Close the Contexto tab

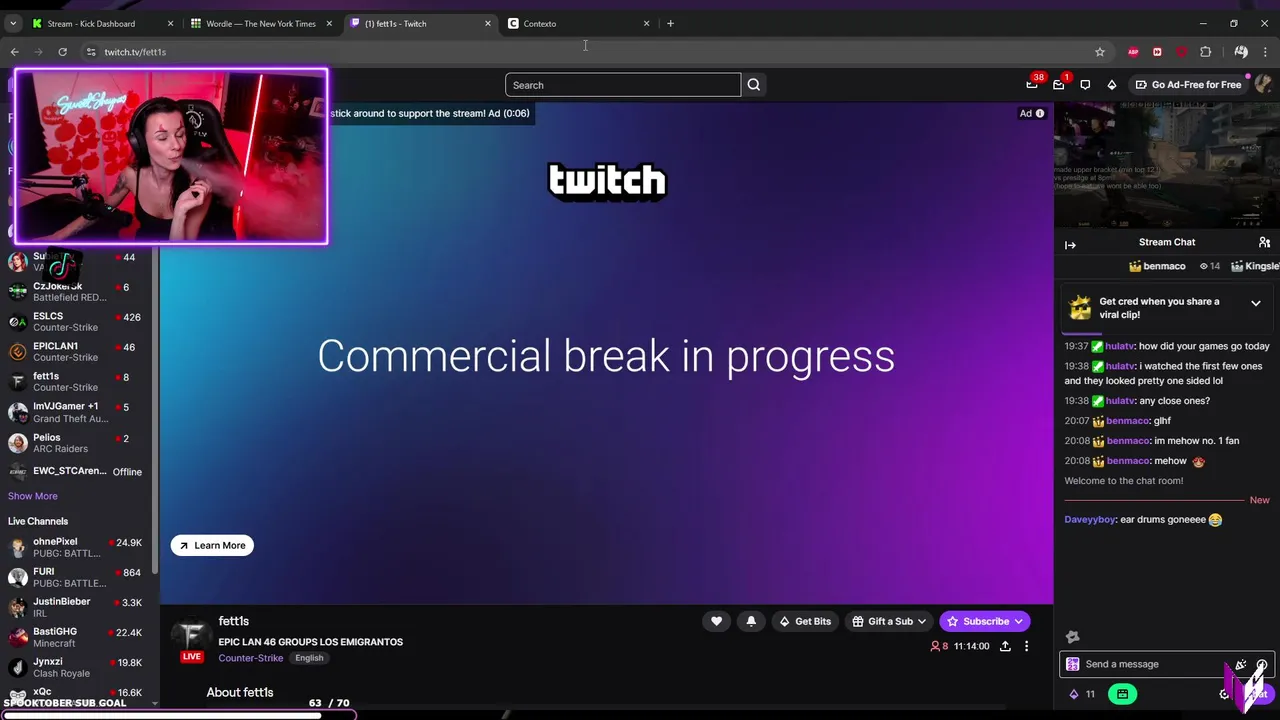pyautogui.click(x=646, y=23)
